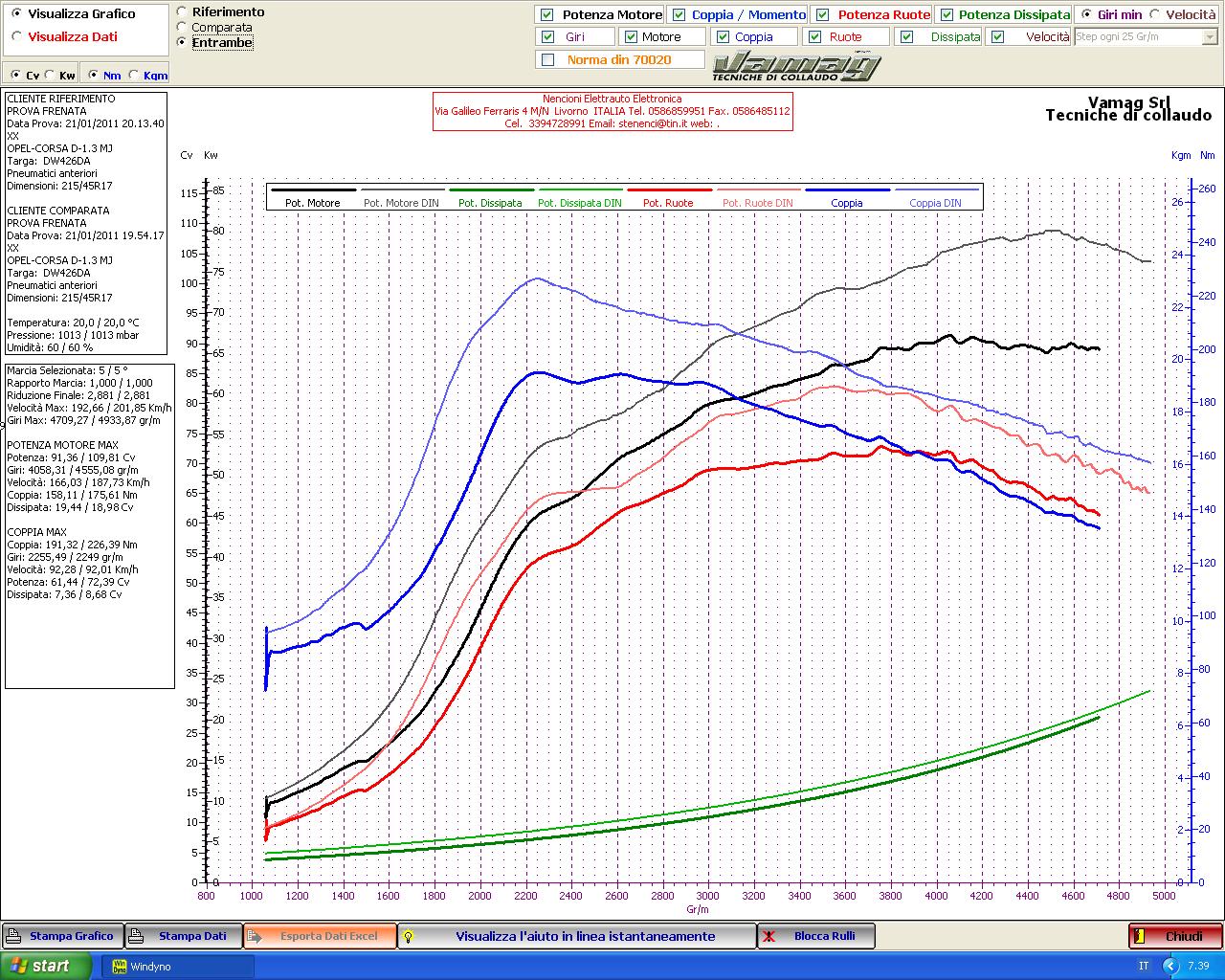Image resolution: width=1225 pixels, height=980 pixels.
Task: Click the red X icon on Blocca Rulli
Action: pos(768,936)
